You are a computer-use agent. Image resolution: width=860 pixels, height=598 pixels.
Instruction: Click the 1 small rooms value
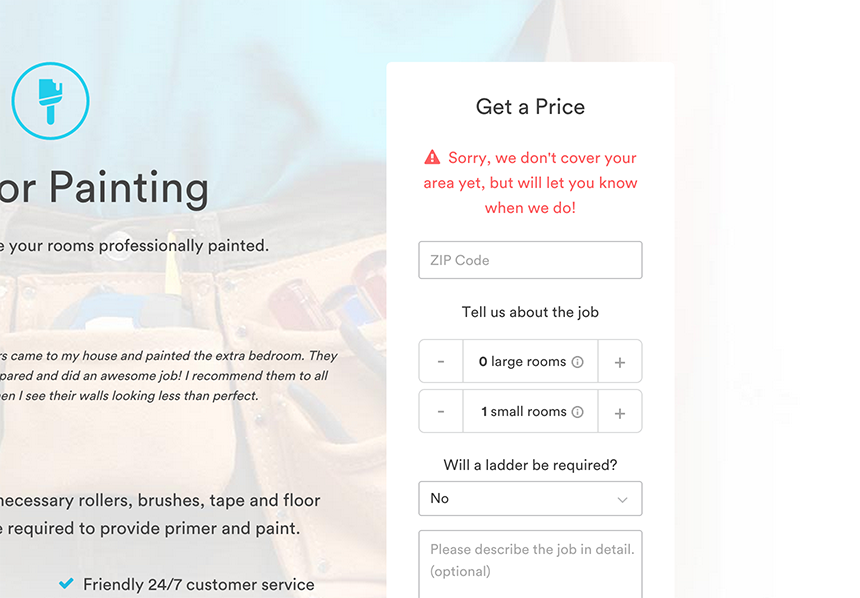point(523,412)
